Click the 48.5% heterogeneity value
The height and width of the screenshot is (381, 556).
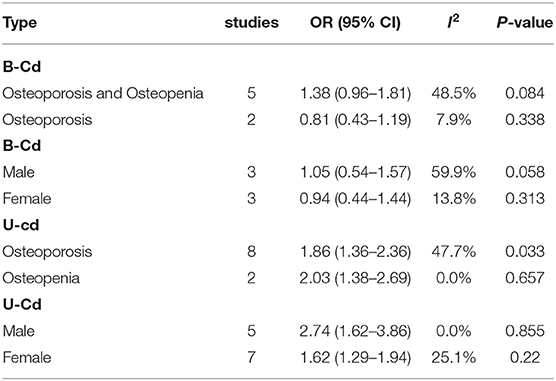point(453,93)
